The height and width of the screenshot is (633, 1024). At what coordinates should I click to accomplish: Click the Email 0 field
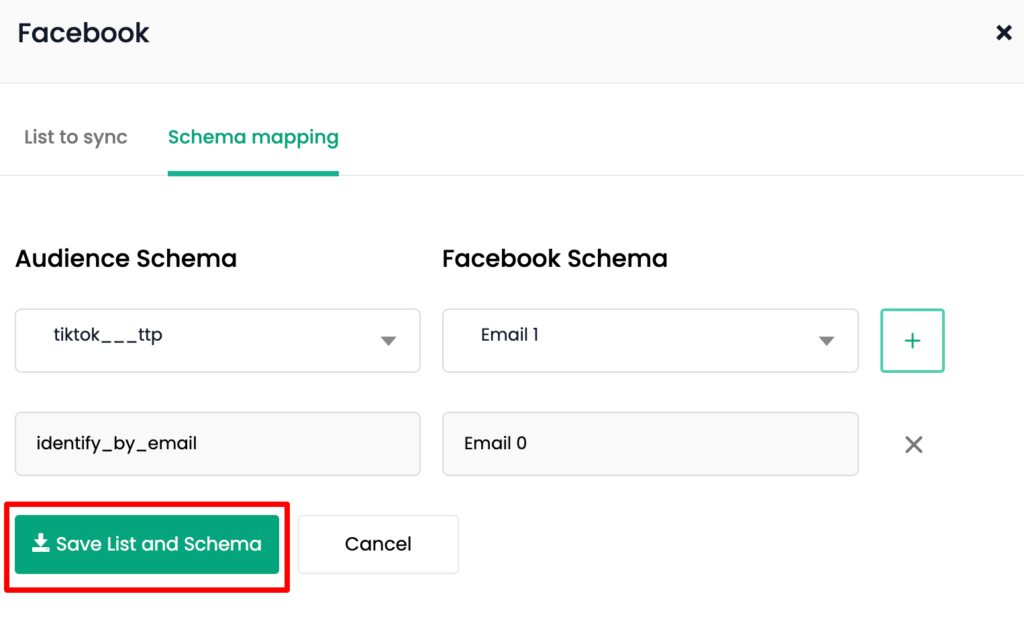[650, 444]
